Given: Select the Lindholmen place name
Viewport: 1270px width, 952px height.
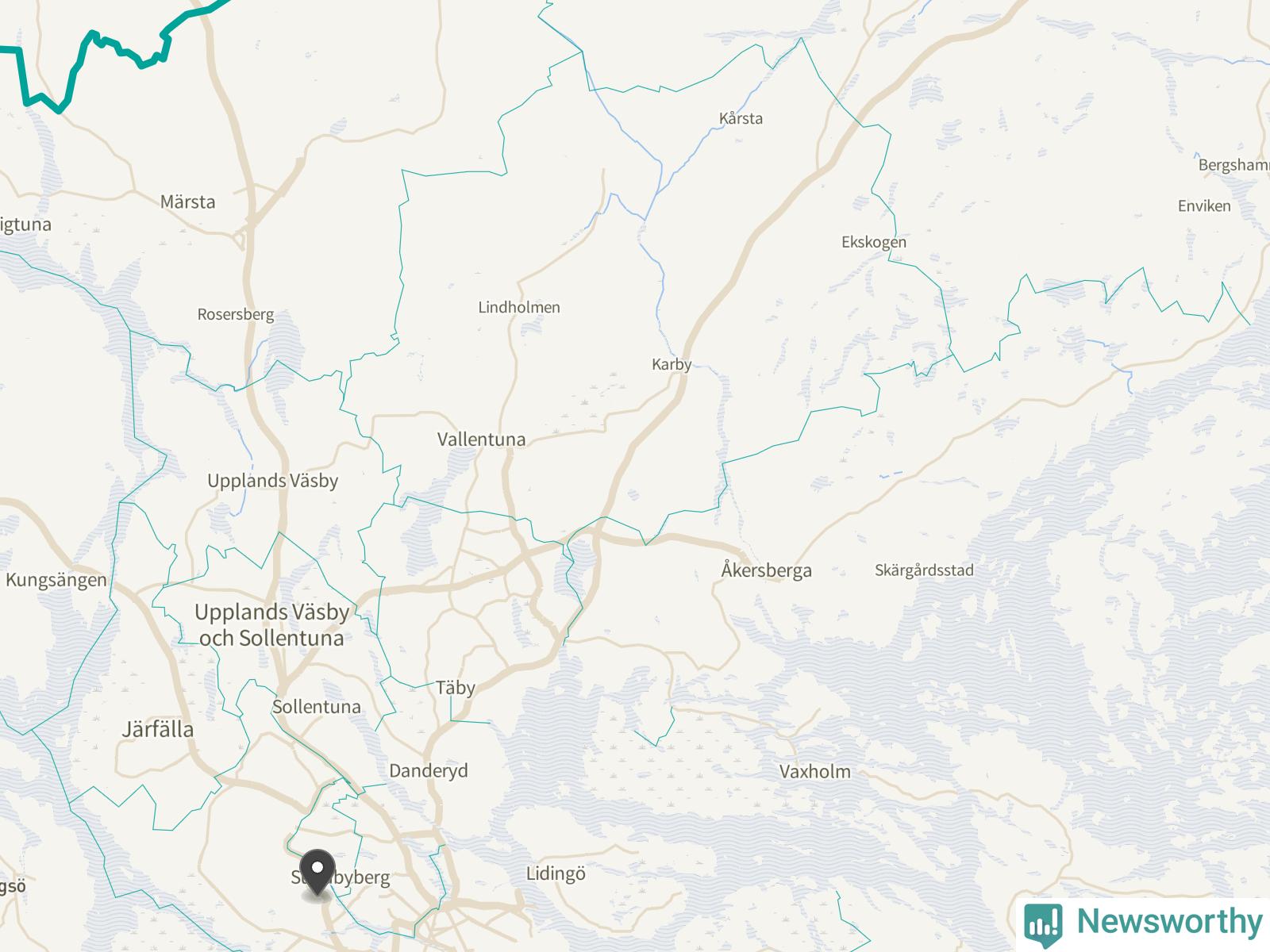Looking at the screenshot, I should click(x=519, y=307).
